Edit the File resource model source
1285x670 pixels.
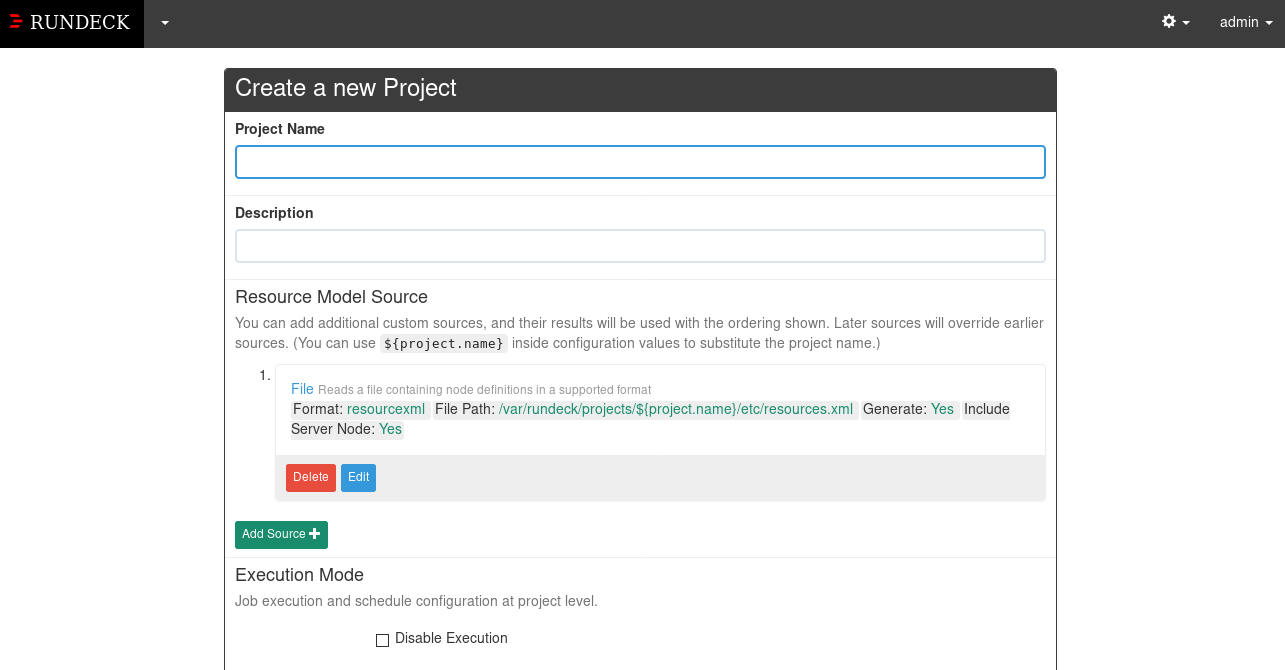tap(358, 477)
